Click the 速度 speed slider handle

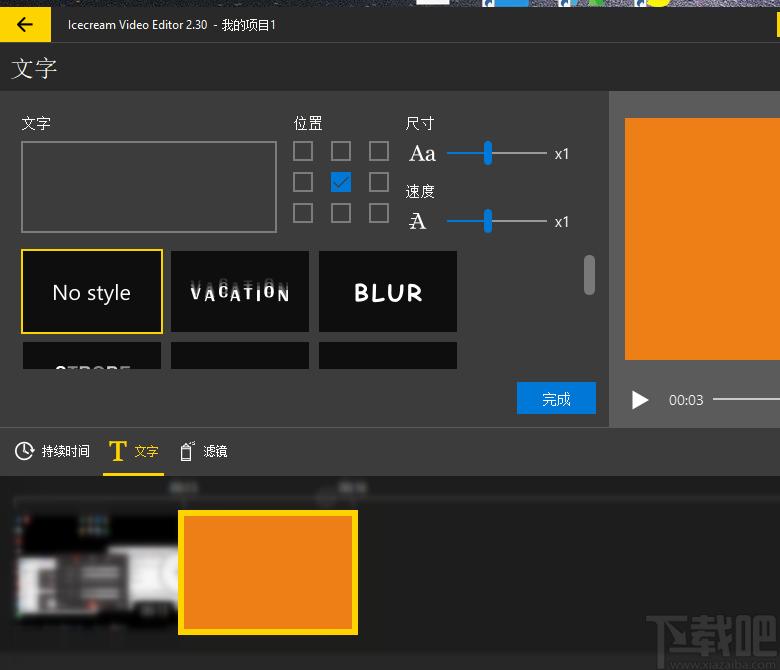pos(488,221)
